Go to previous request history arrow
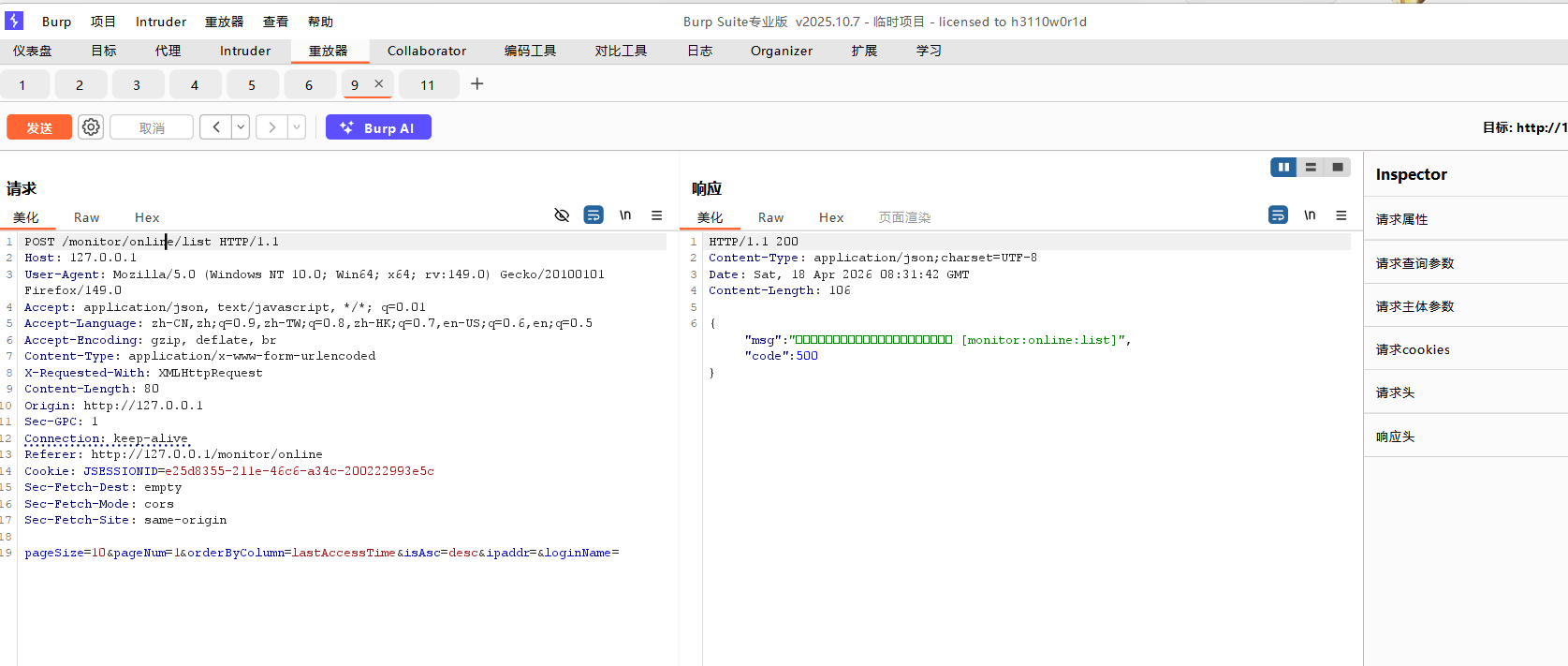This screenshot has height=666, width=1568. pos(216,127)
